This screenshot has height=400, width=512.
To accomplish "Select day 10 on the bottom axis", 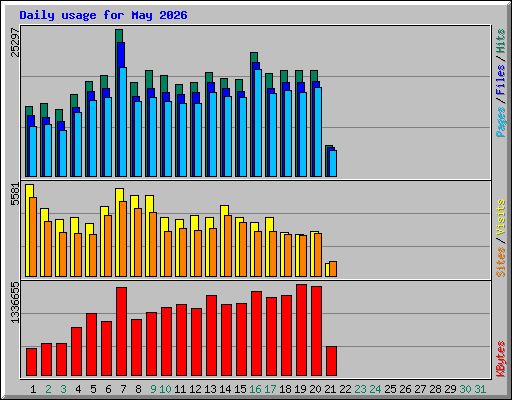I will (x=165, y=389).
